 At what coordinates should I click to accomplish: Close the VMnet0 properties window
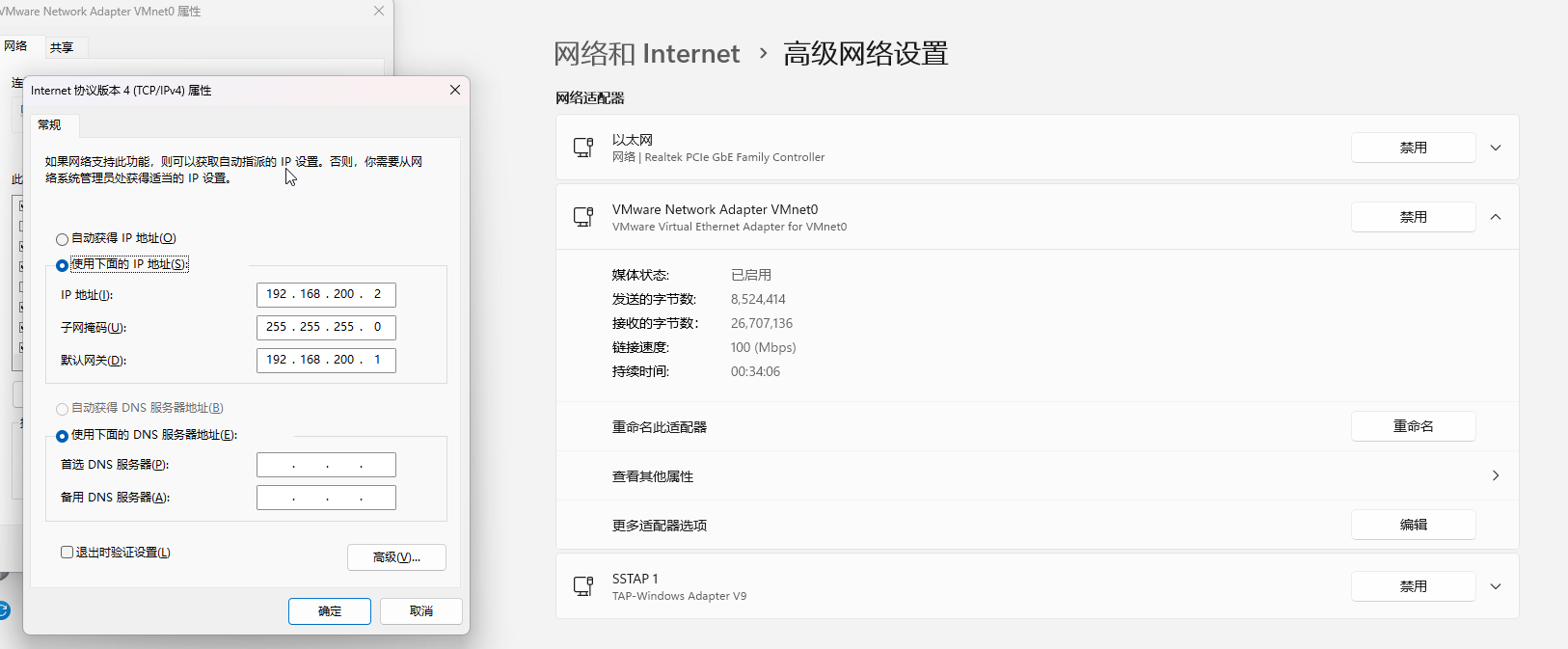click(379, 11)
